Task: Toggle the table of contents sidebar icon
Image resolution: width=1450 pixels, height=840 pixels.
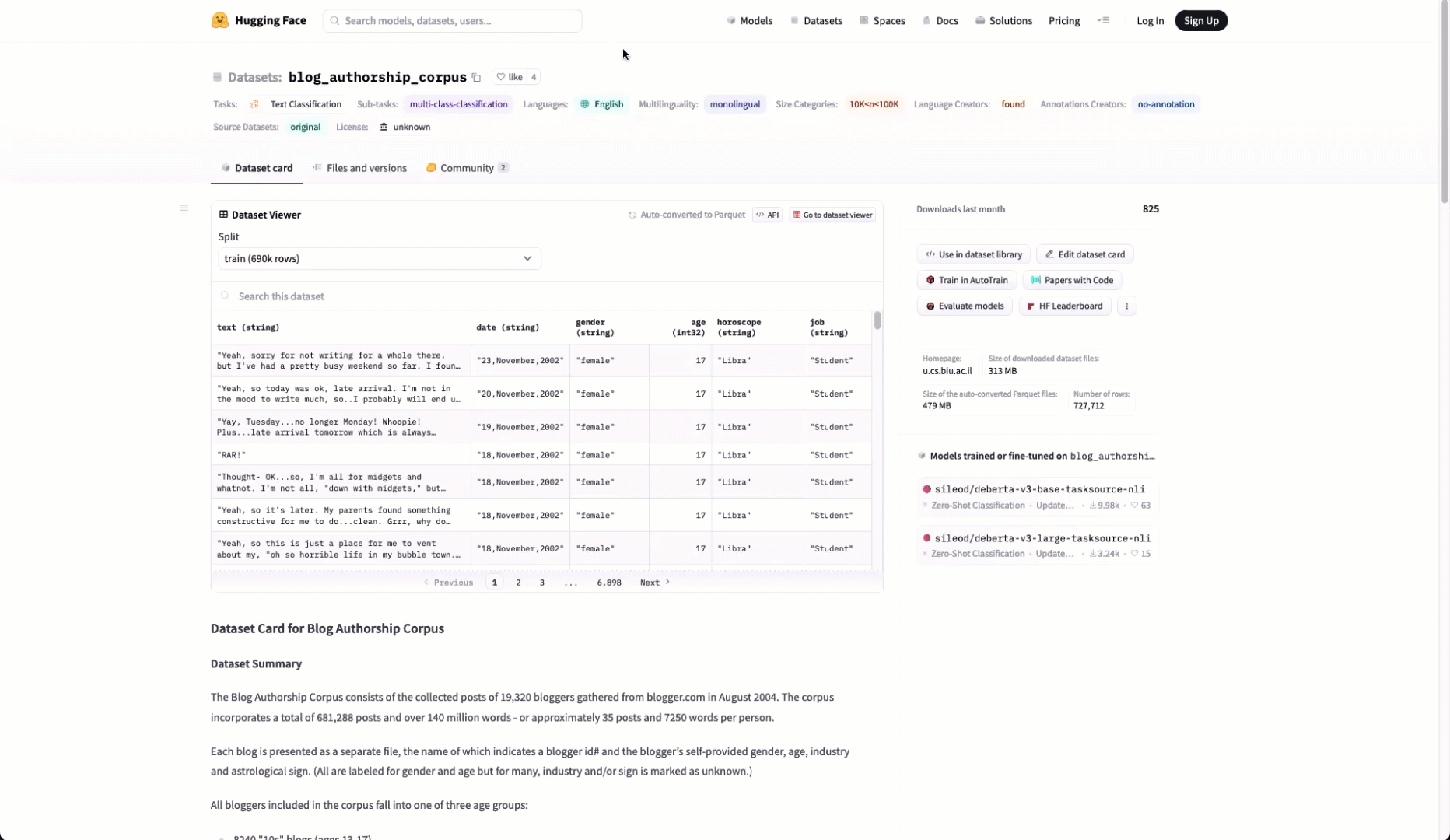Action: click(x=184, y=208)
